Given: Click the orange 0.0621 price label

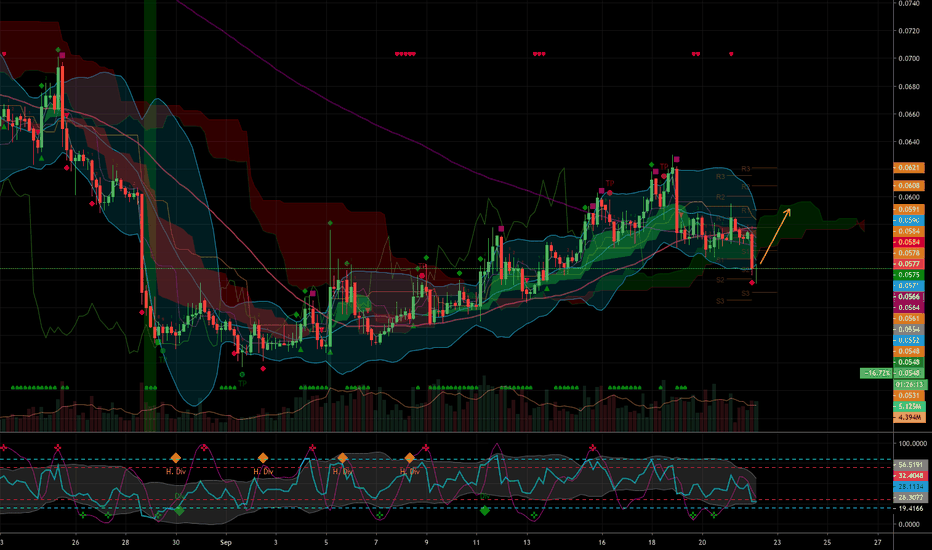Looking at the screenshot, I should [909, 168].
